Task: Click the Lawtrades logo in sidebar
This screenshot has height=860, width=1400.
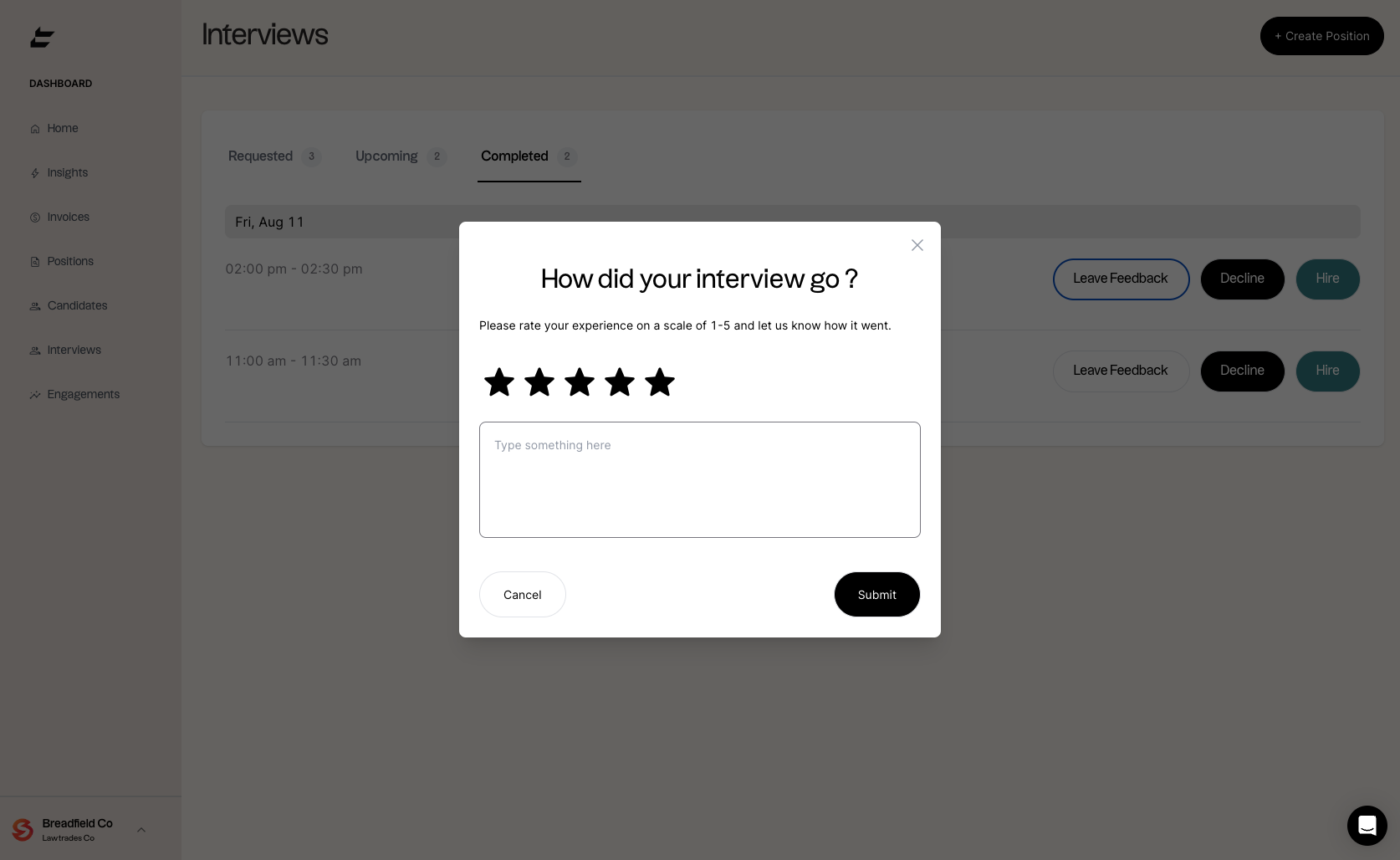Action: pos(43,38)
